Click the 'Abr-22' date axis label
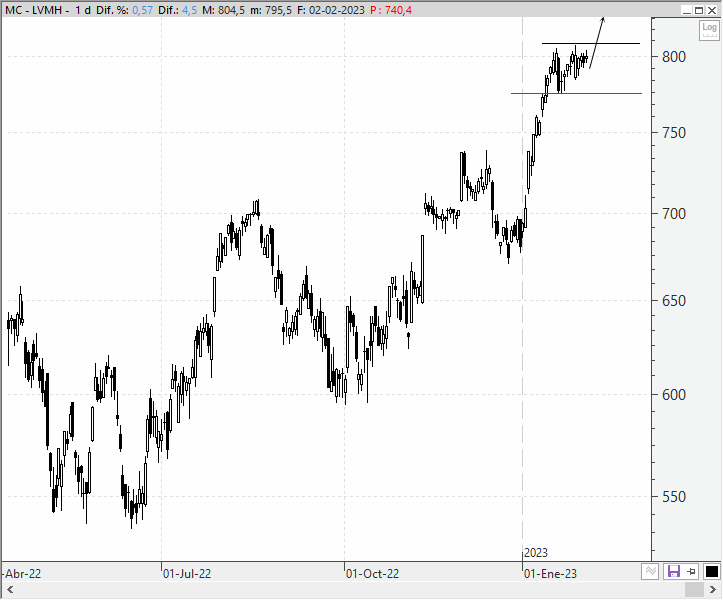 23,574
